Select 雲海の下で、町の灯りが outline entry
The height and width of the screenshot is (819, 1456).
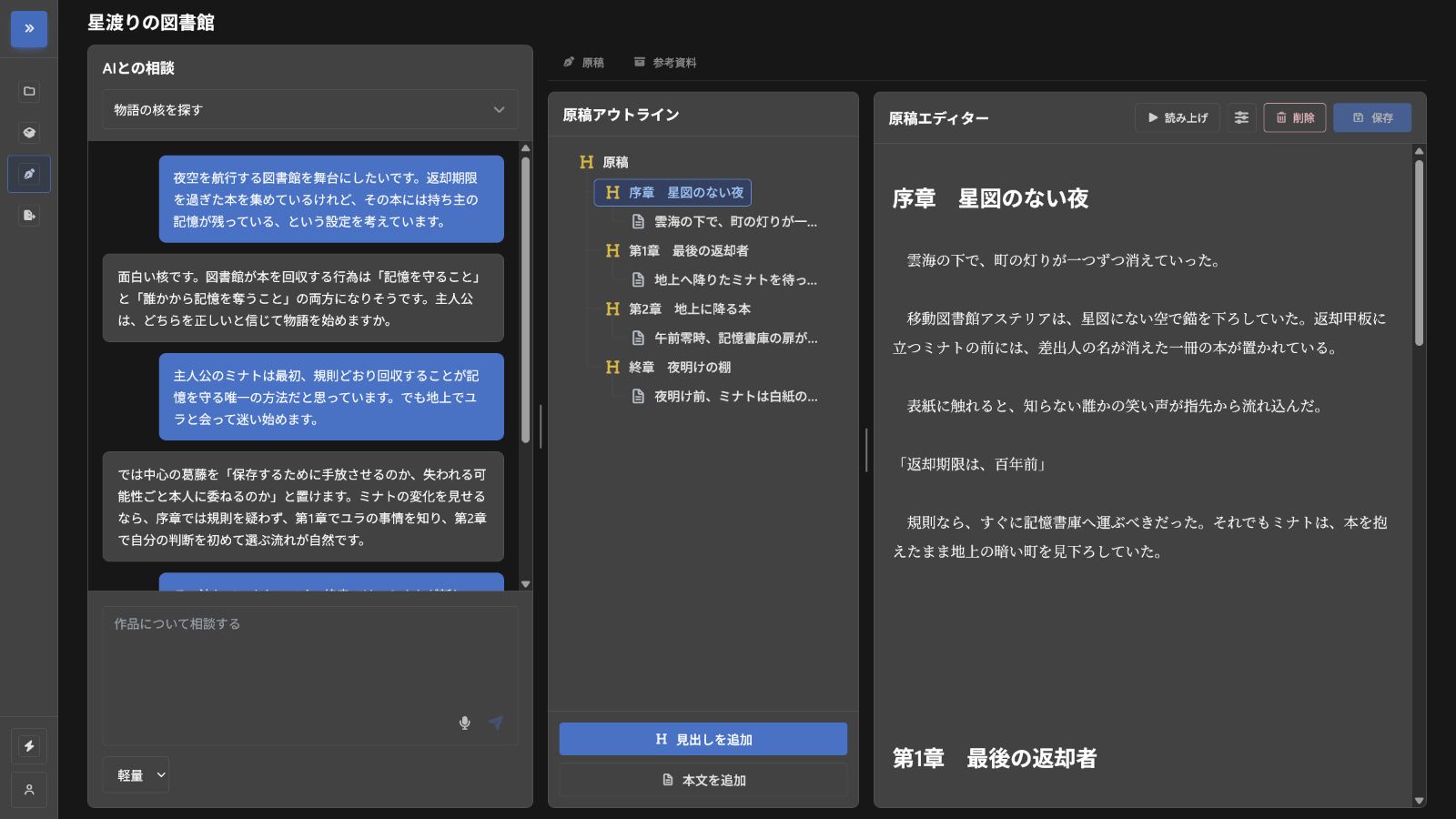coord(735,222)
